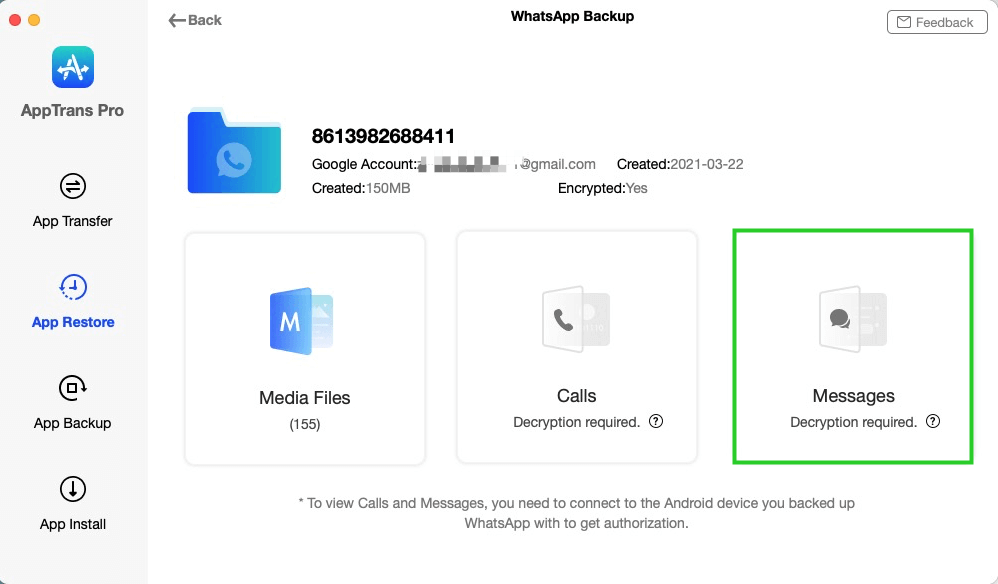Click the Calls phone icon
The width and height of the screenshot is (998, 584).
[576, 319]
